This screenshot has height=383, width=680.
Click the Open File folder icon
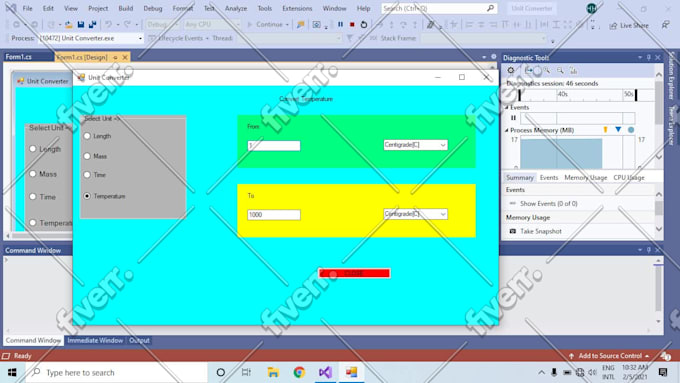tap(69, 25)
